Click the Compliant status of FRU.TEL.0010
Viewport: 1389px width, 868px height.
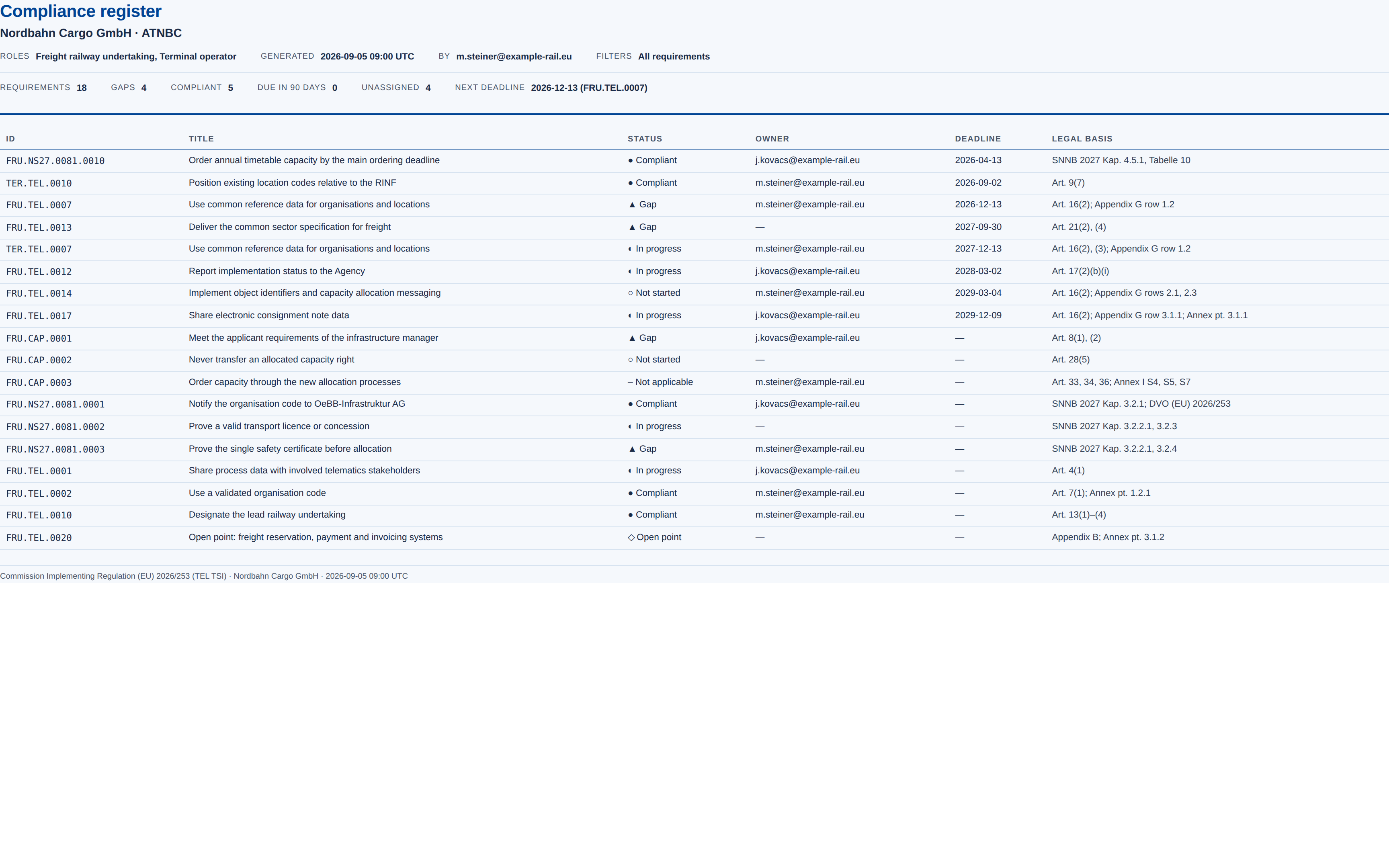pos(652,514)
